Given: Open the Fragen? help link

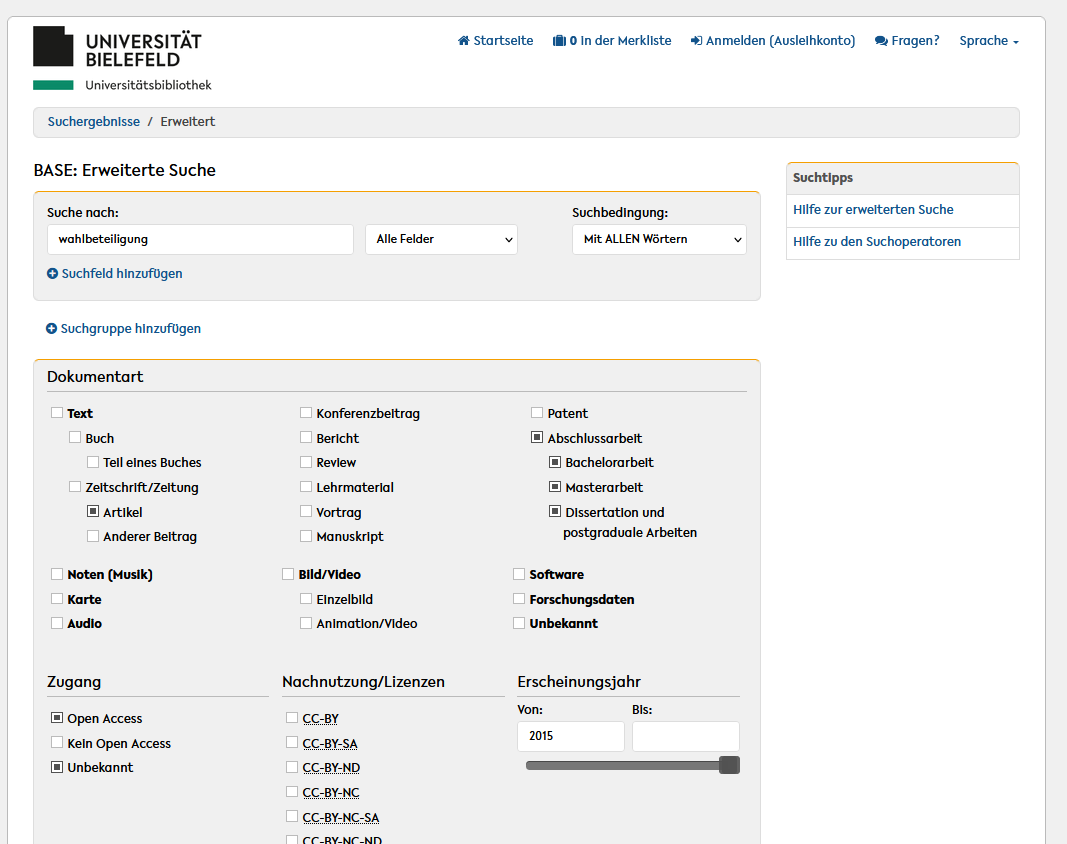Looking at the screenshot, I should tap(915, 41).
